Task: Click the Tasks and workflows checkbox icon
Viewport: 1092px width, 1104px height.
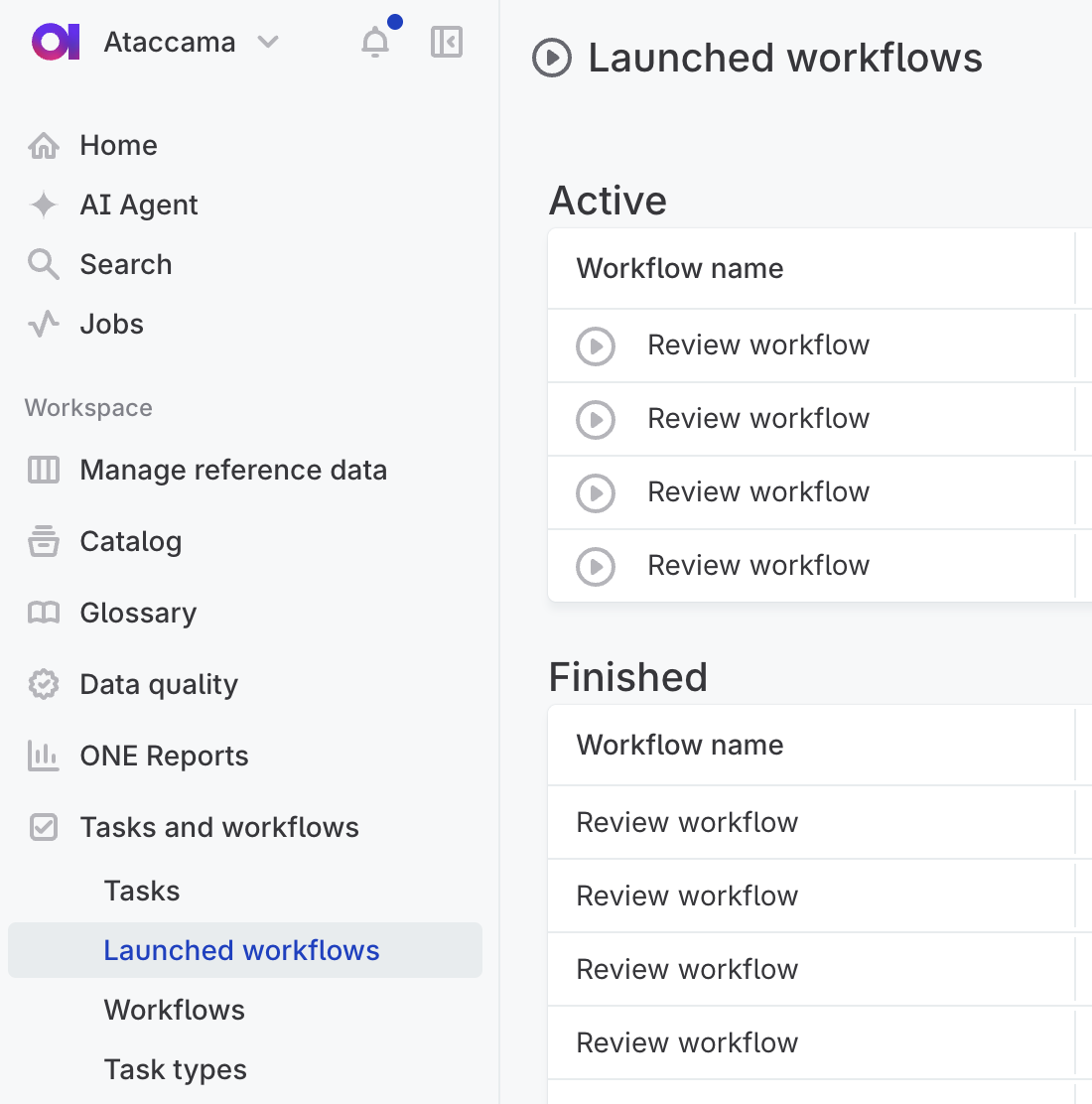Action: pos(44,827)
